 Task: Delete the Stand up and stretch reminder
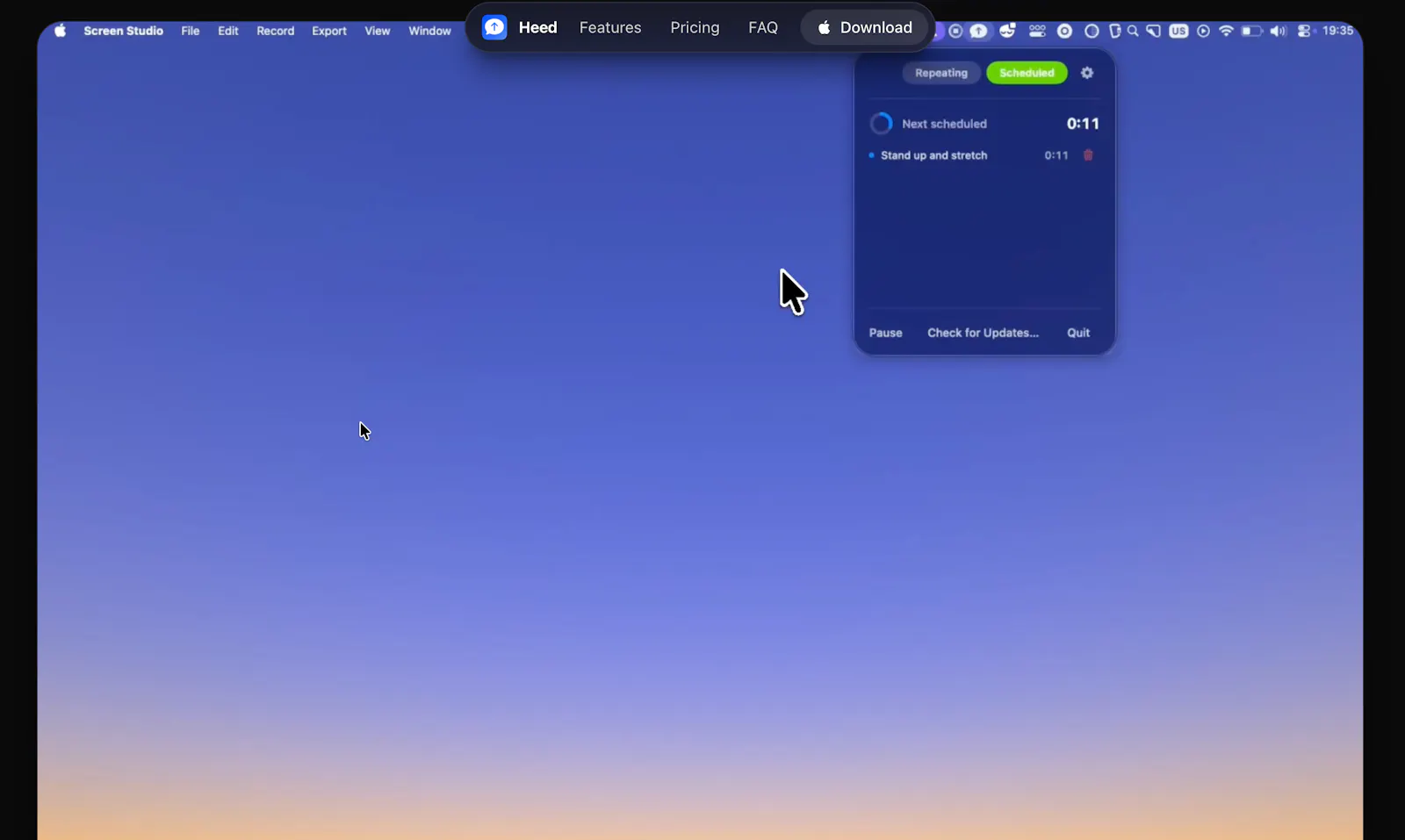tap(1088, 155)
